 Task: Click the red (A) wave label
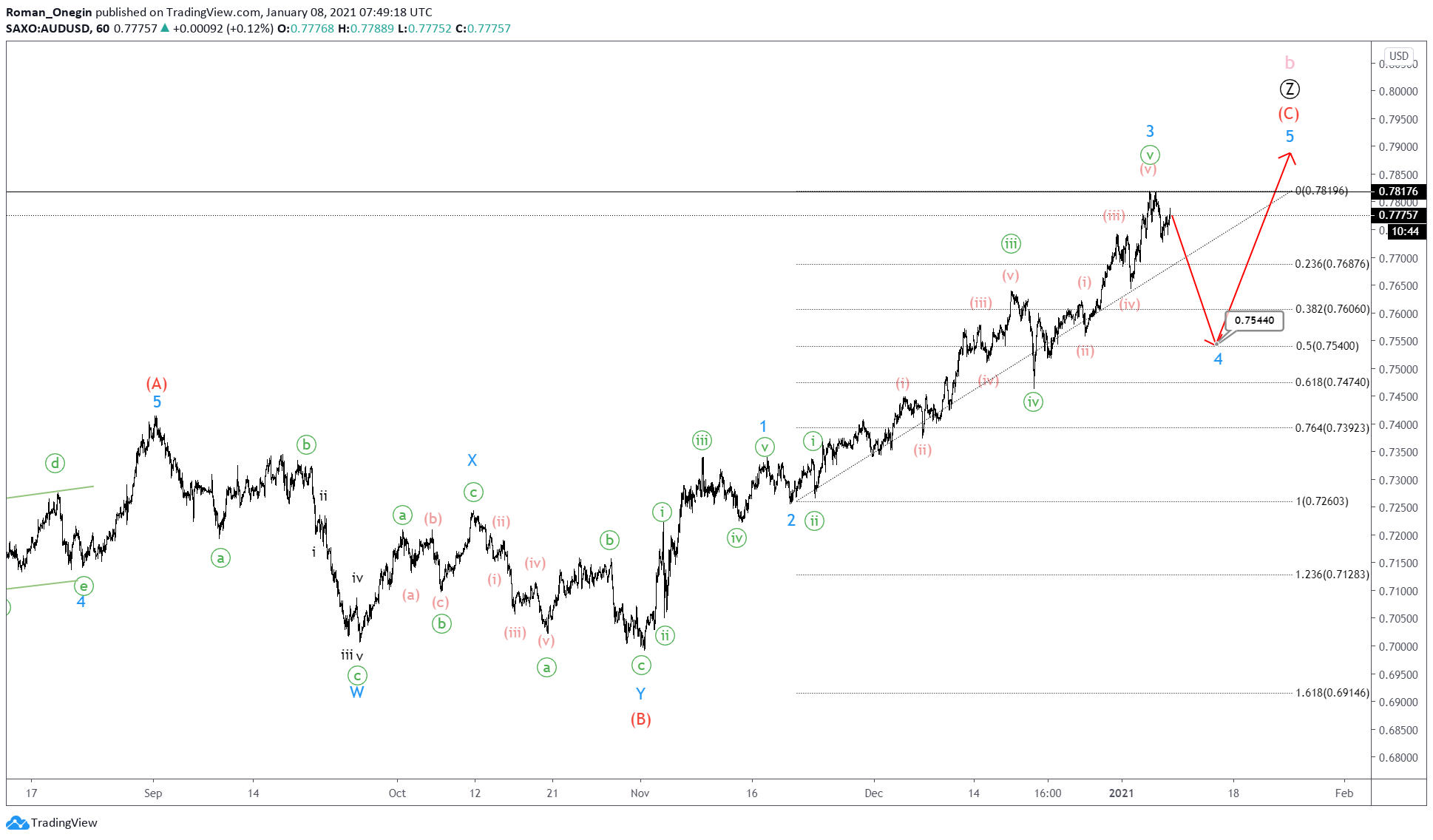click(x=156, y=384)
